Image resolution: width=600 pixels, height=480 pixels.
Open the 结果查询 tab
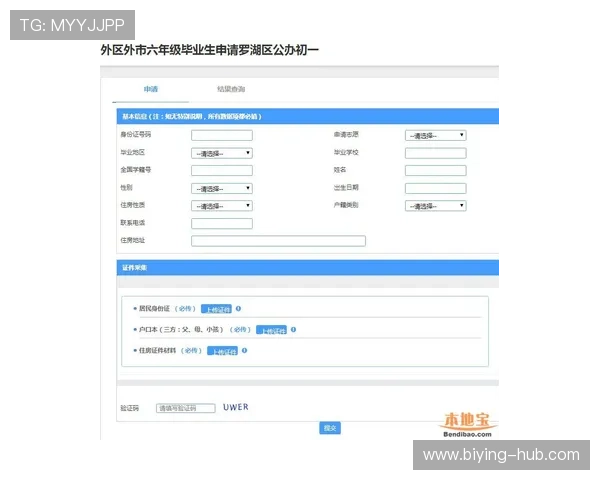pyautogui.click(x=231, y=89)
